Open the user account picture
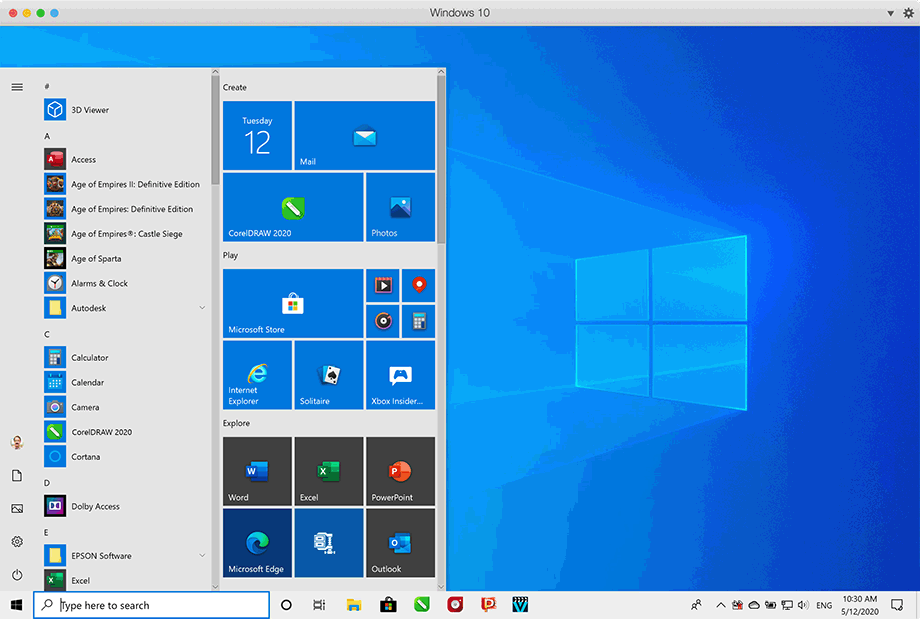 click(17, 442)
